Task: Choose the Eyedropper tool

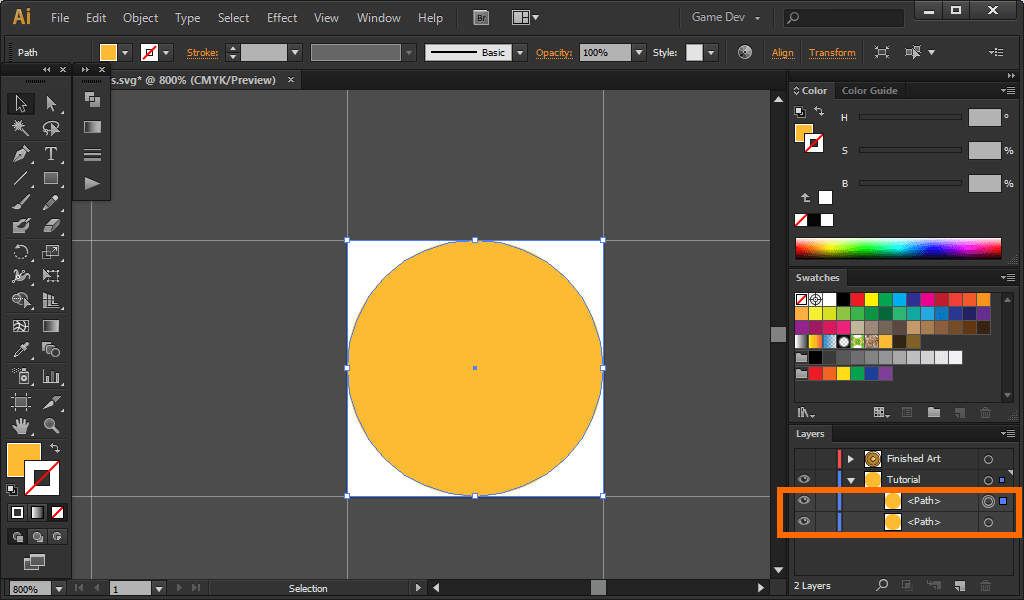Action: [21, 350]
